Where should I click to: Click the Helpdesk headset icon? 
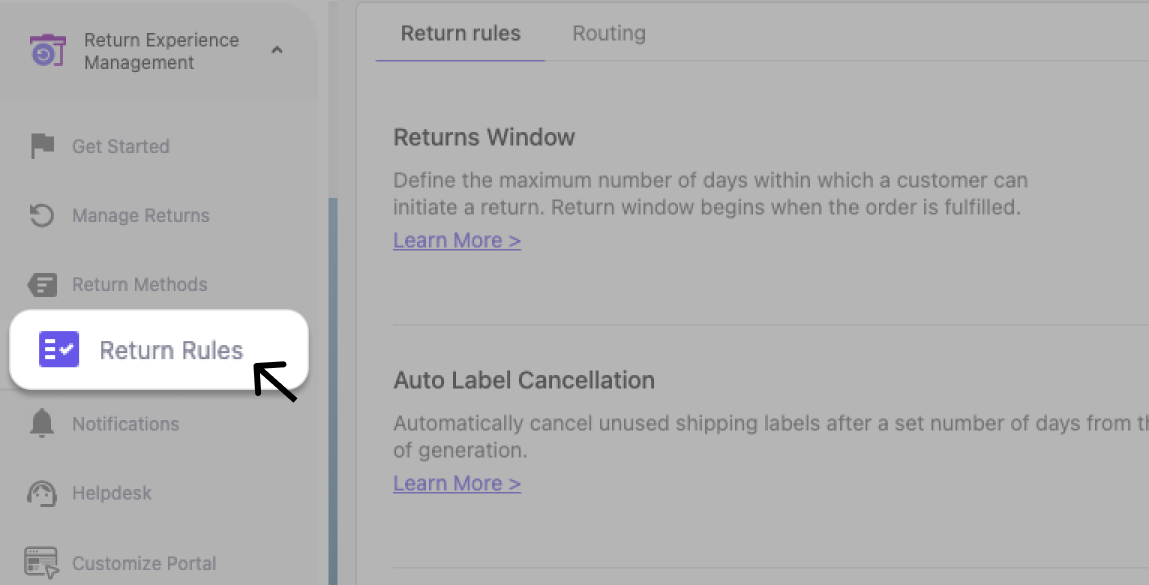pyautogui.click(x=42, y=493)
